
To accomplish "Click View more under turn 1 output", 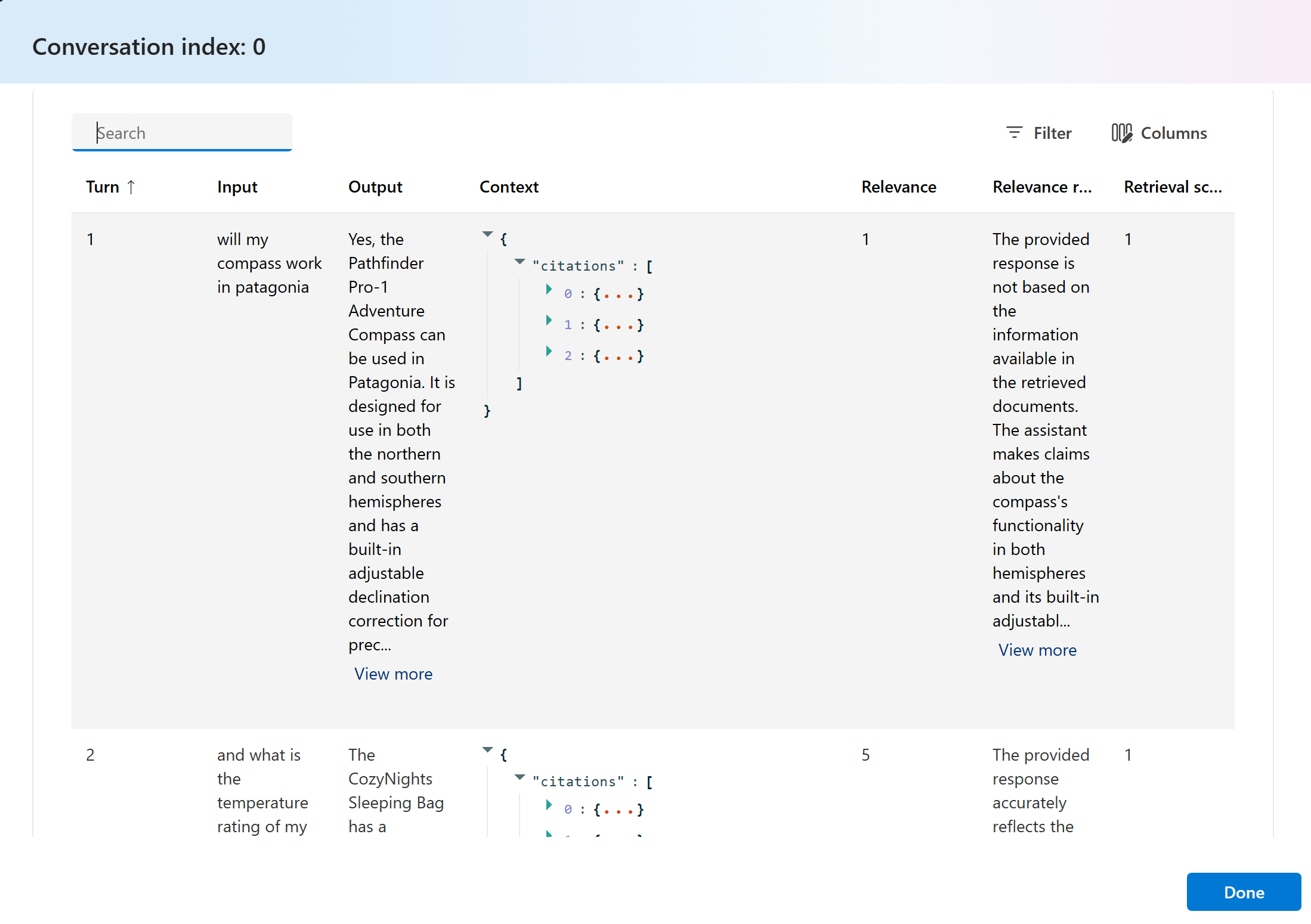I will point(393,674).
